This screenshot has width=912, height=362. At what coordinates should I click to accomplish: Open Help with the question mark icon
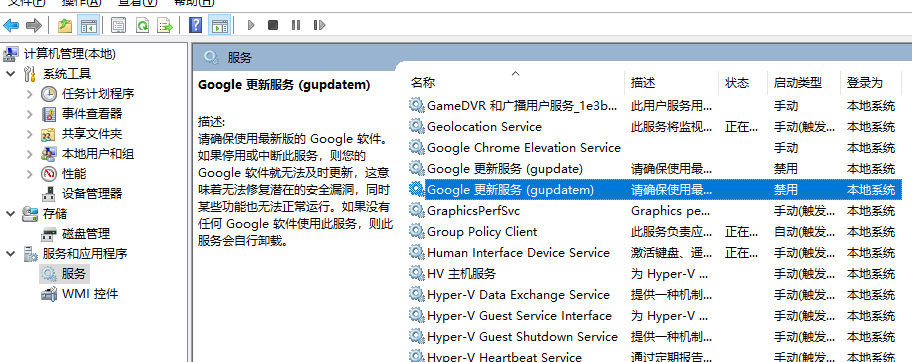coord(196,25)
